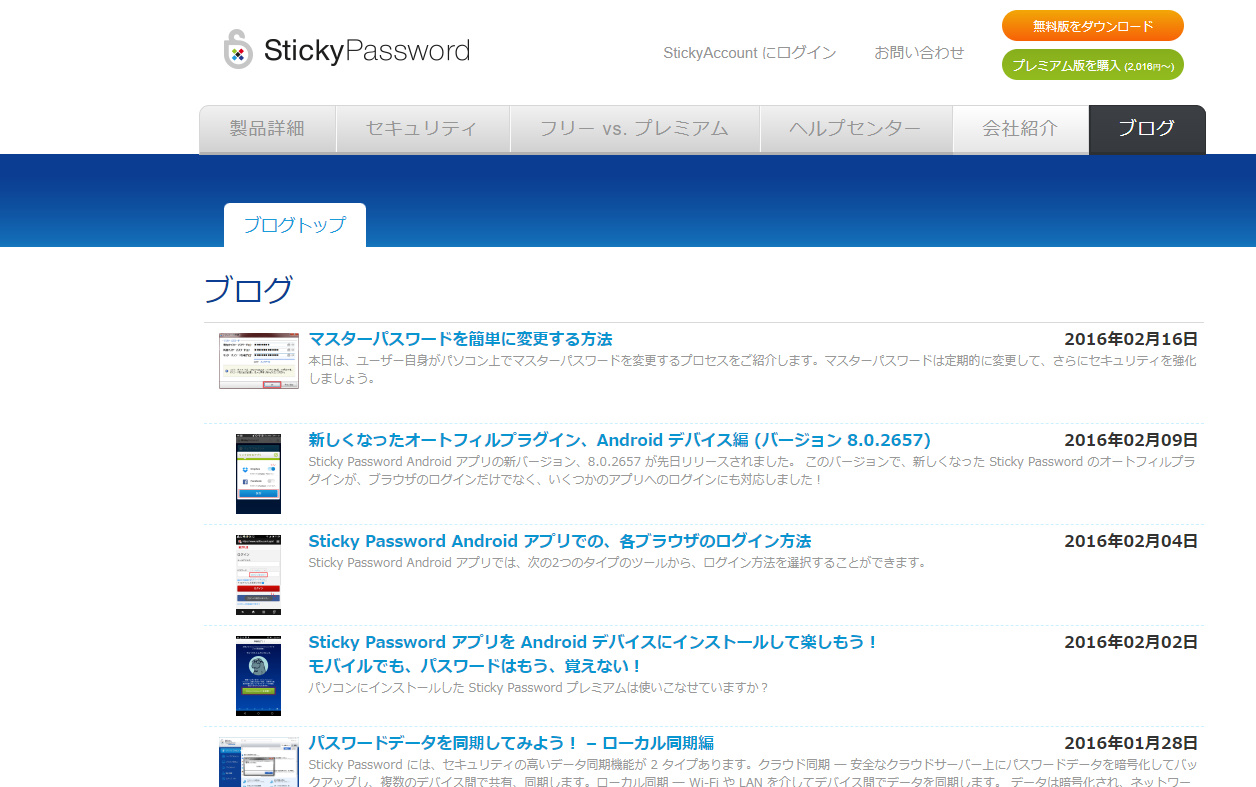
Task: Open the マスターパスワードを簡単に変更する方法 article title
Action: pyautogui.click(x=460, y=339)
